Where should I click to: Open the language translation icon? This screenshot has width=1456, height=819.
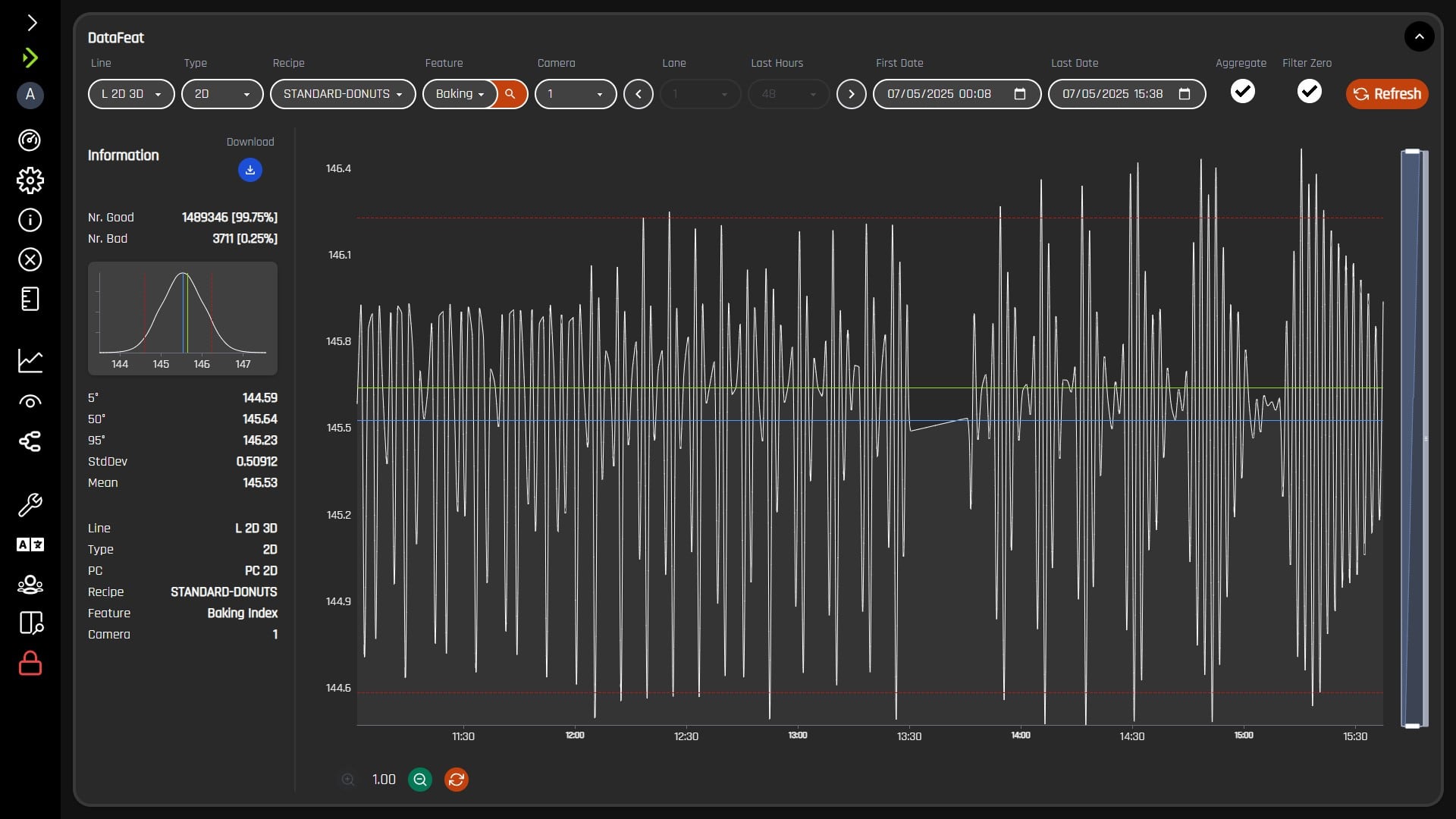(x=30, y=544)
